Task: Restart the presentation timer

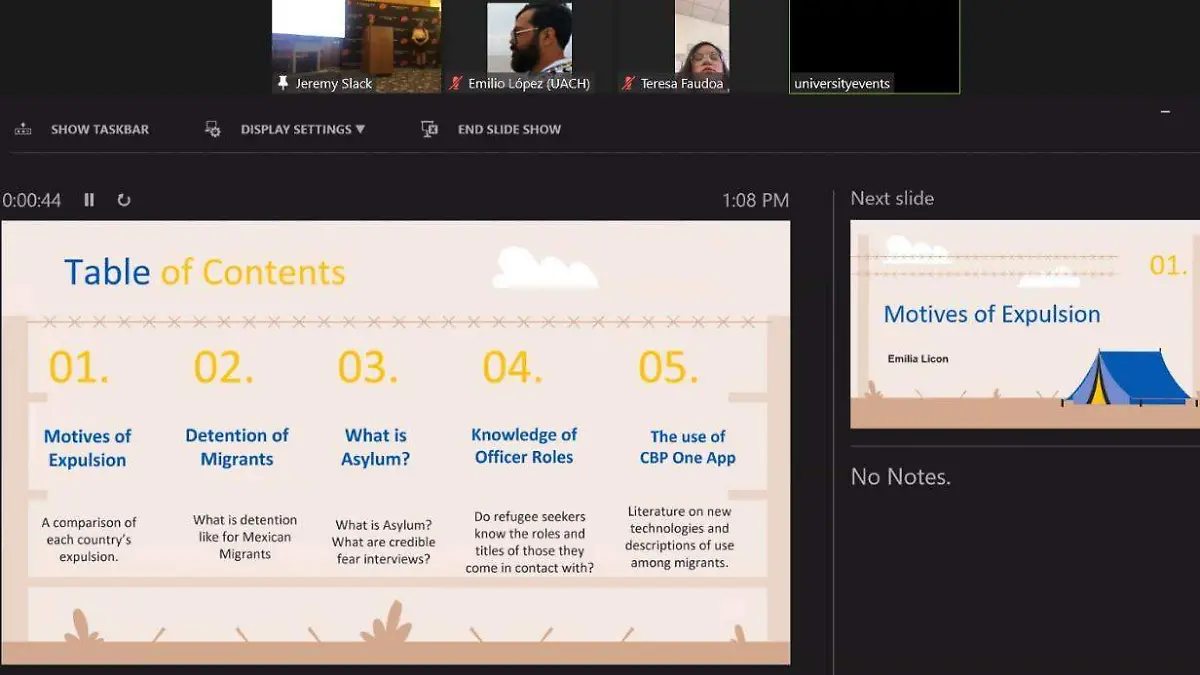Action: (x=124, y=200)
